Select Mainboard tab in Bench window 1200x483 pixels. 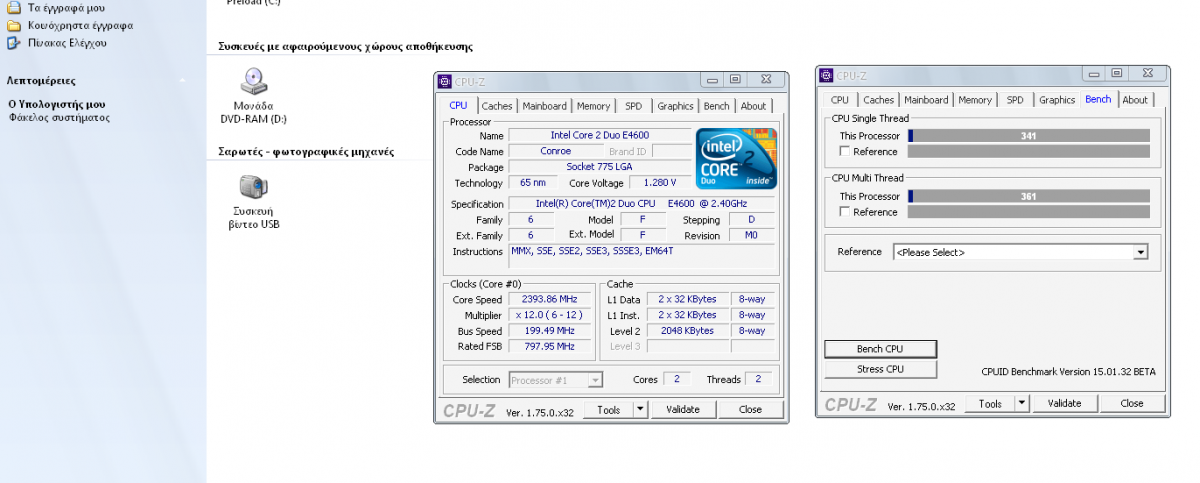(x=926, y=100)
